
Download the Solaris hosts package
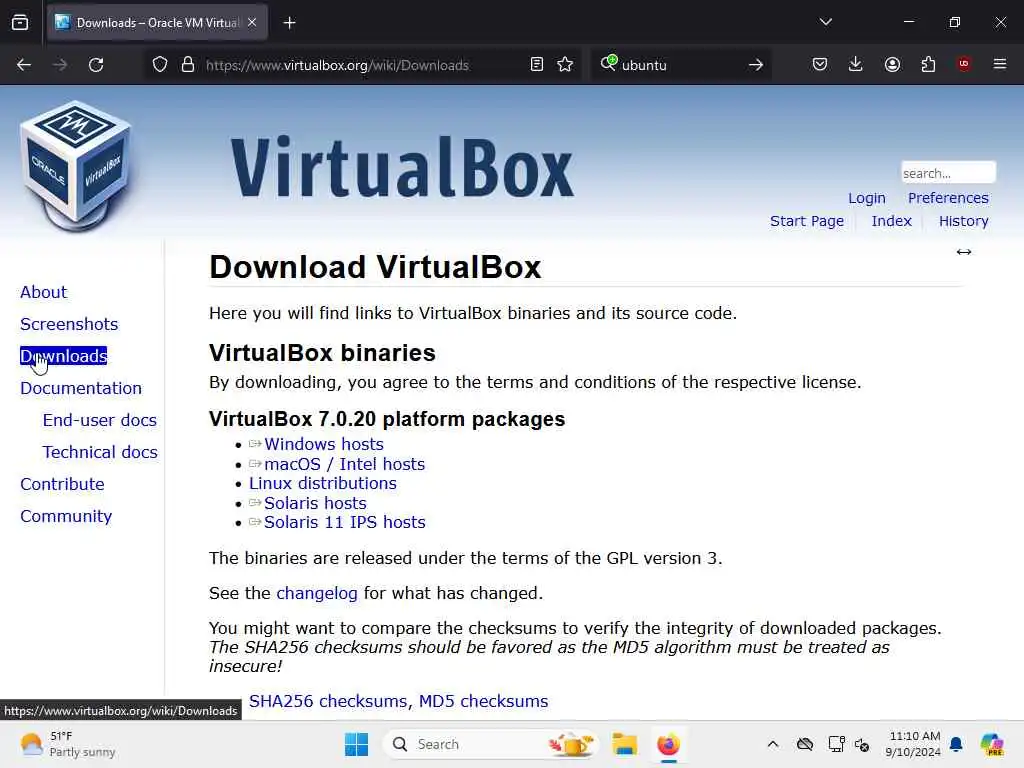click(315, 503)
